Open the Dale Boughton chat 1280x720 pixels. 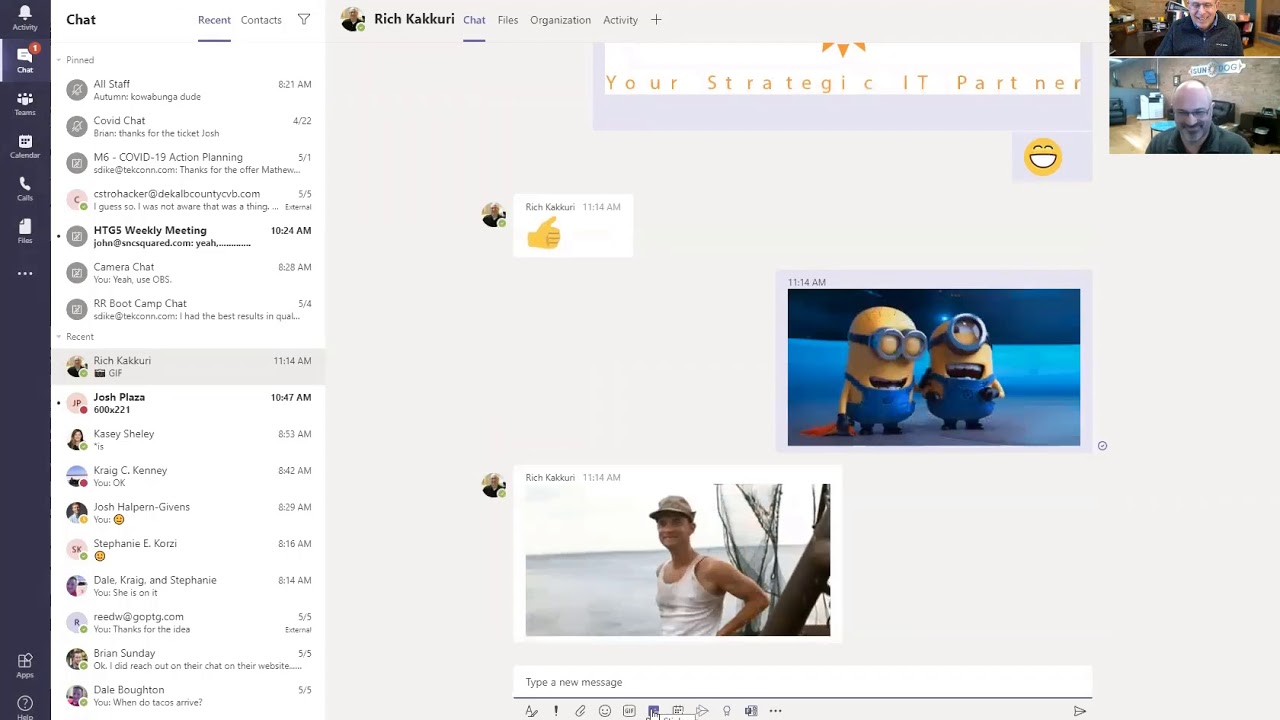tap(188, 696)
